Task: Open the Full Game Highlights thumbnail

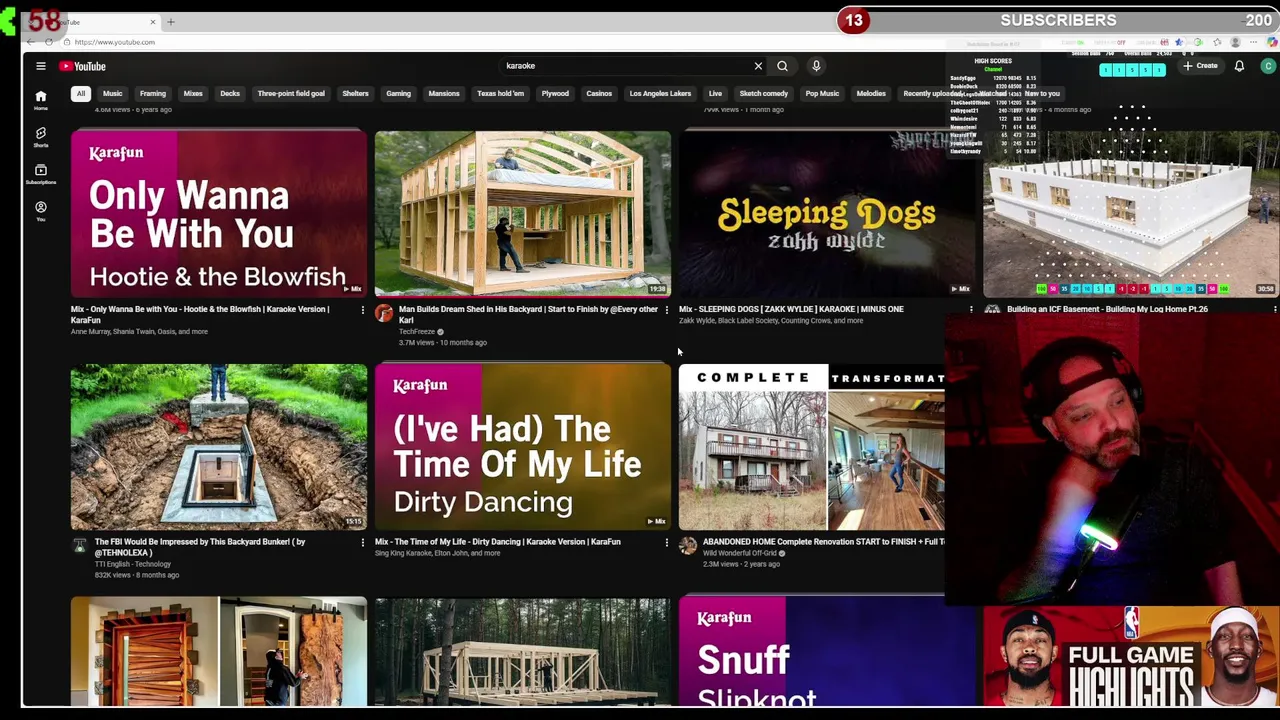Action: pos(1131,655)
